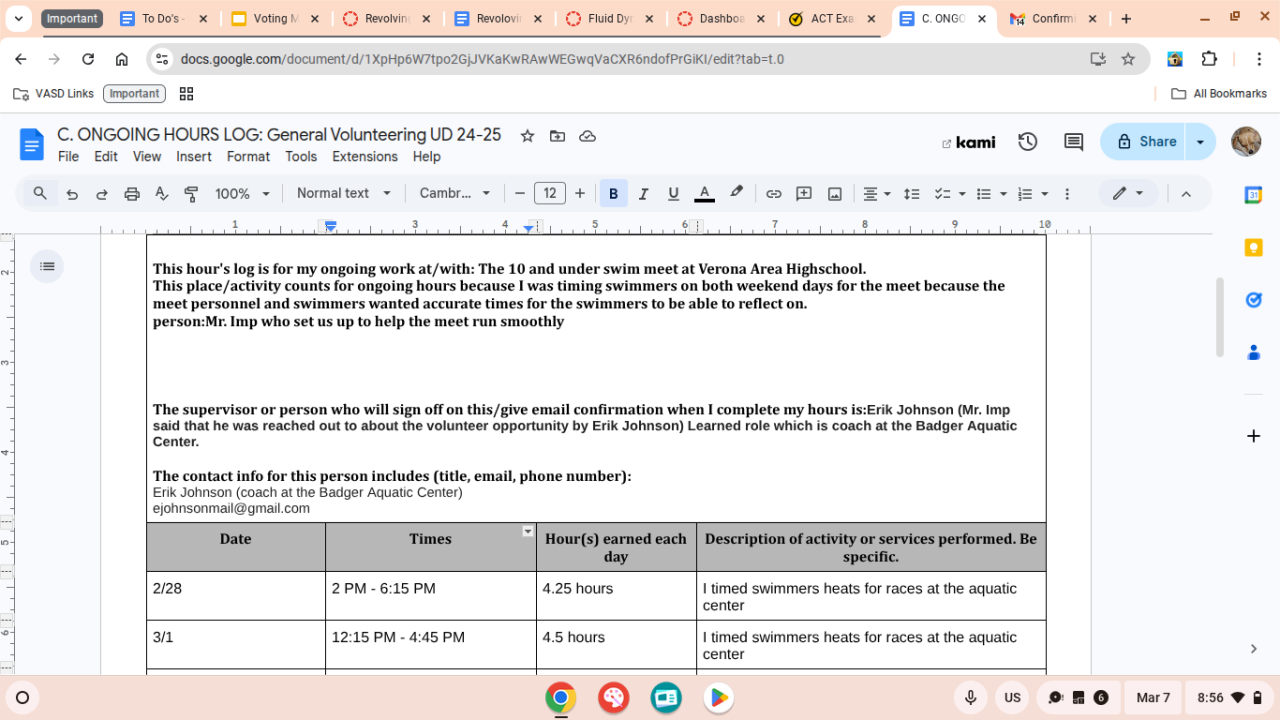Open the text color picker
This screenshot has width=1280, height=720.
pyautogui.click(x=704, y=194)
